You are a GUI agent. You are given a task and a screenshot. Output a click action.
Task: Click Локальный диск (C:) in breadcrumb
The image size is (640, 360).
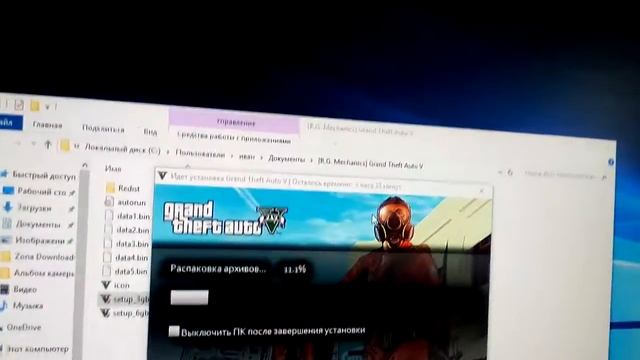click(122, 149)
